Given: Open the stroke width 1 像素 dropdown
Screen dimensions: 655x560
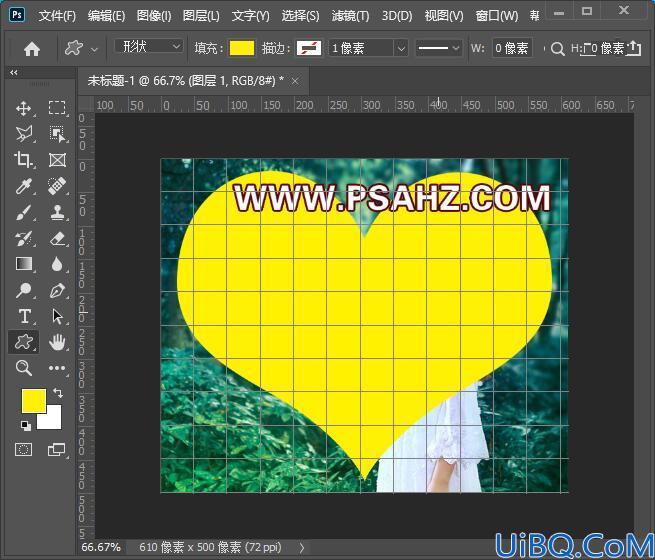Looking at the screenshot, I should click(401, 48).
